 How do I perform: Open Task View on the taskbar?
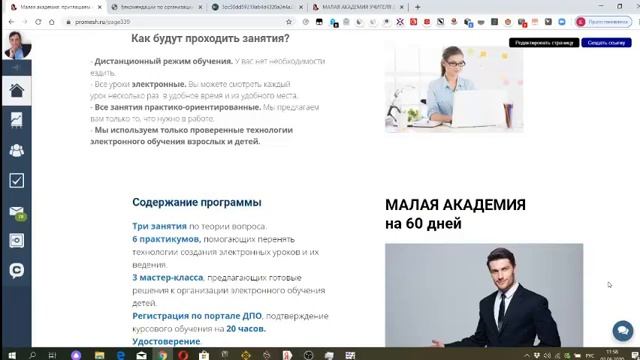point(52,355)
